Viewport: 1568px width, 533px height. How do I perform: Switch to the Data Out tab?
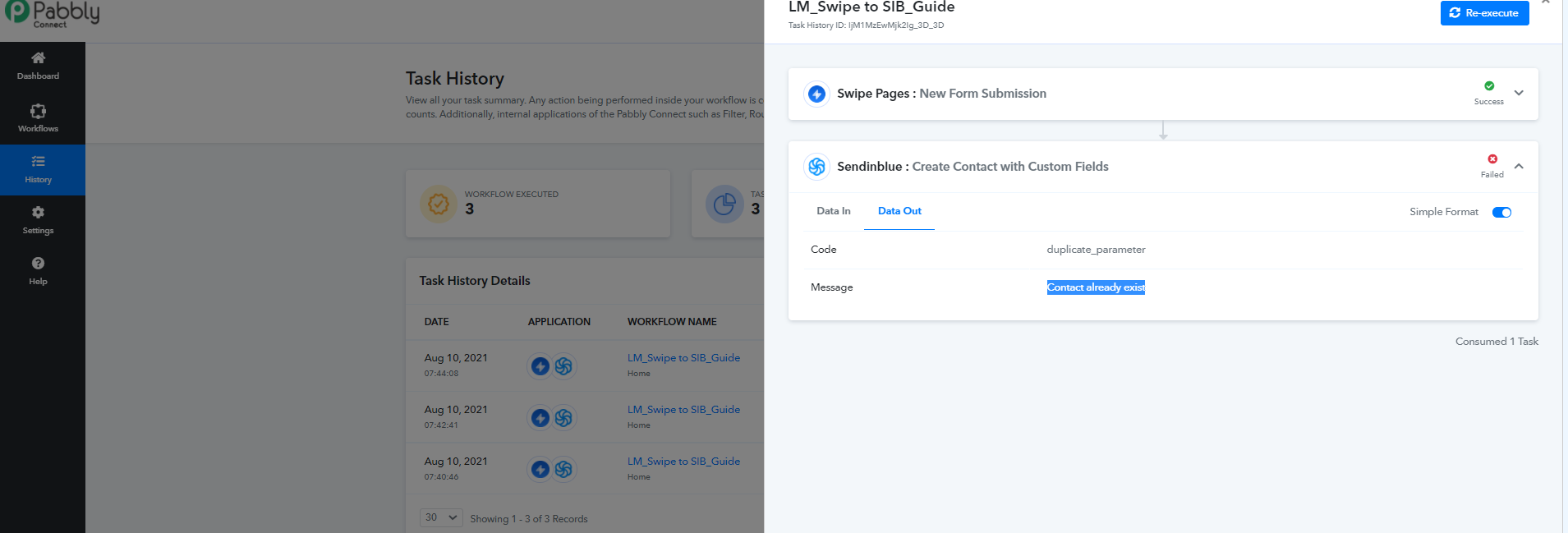point(899,211)
